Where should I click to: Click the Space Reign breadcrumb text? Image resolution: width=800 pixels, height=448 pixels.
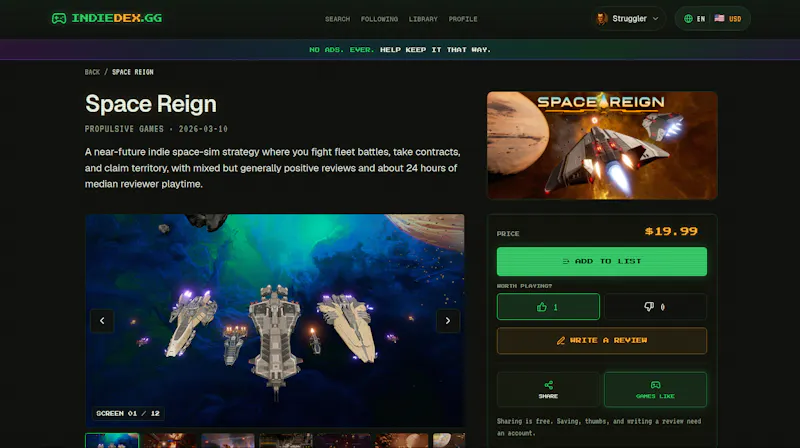133,72
